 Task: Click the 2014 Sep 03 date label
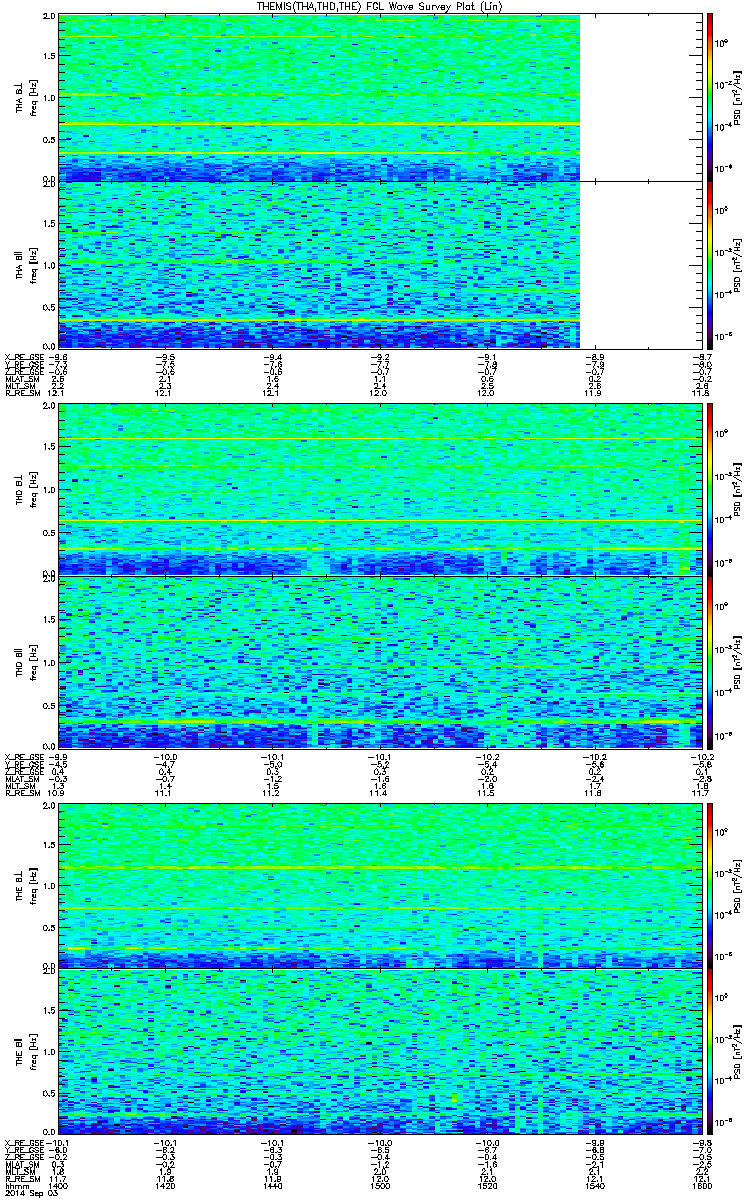pos(28,1192)
